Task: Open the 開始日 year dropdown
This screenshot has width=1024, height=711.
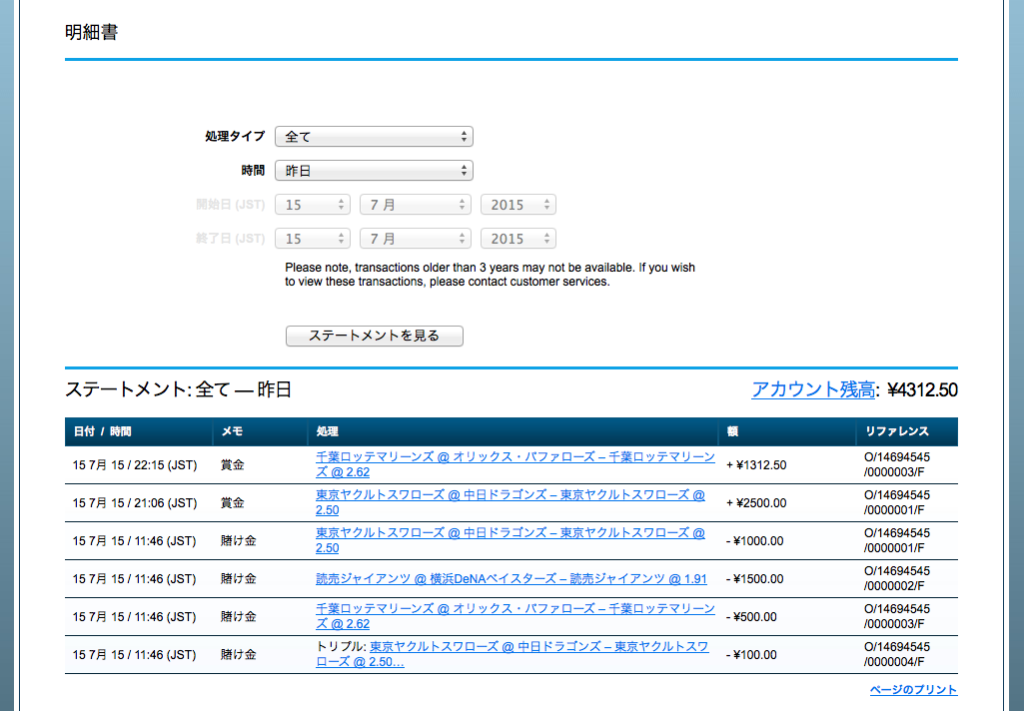Action: tap(517, 205)
